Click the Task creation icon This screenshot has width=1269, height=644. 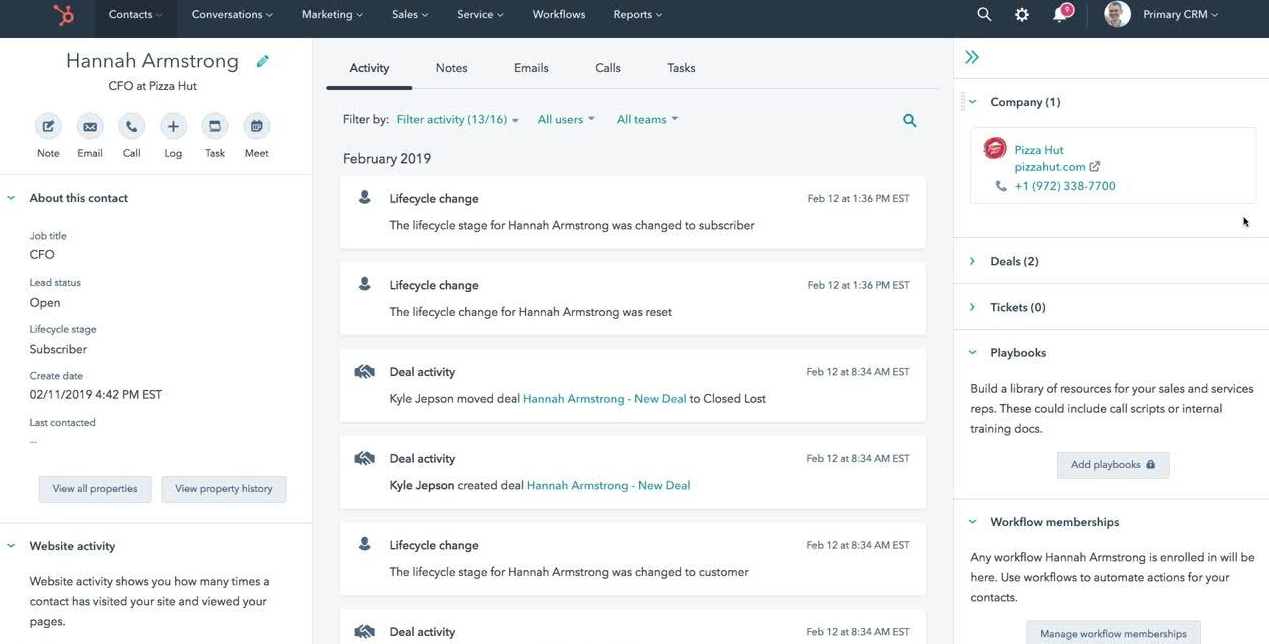point(214,127)
